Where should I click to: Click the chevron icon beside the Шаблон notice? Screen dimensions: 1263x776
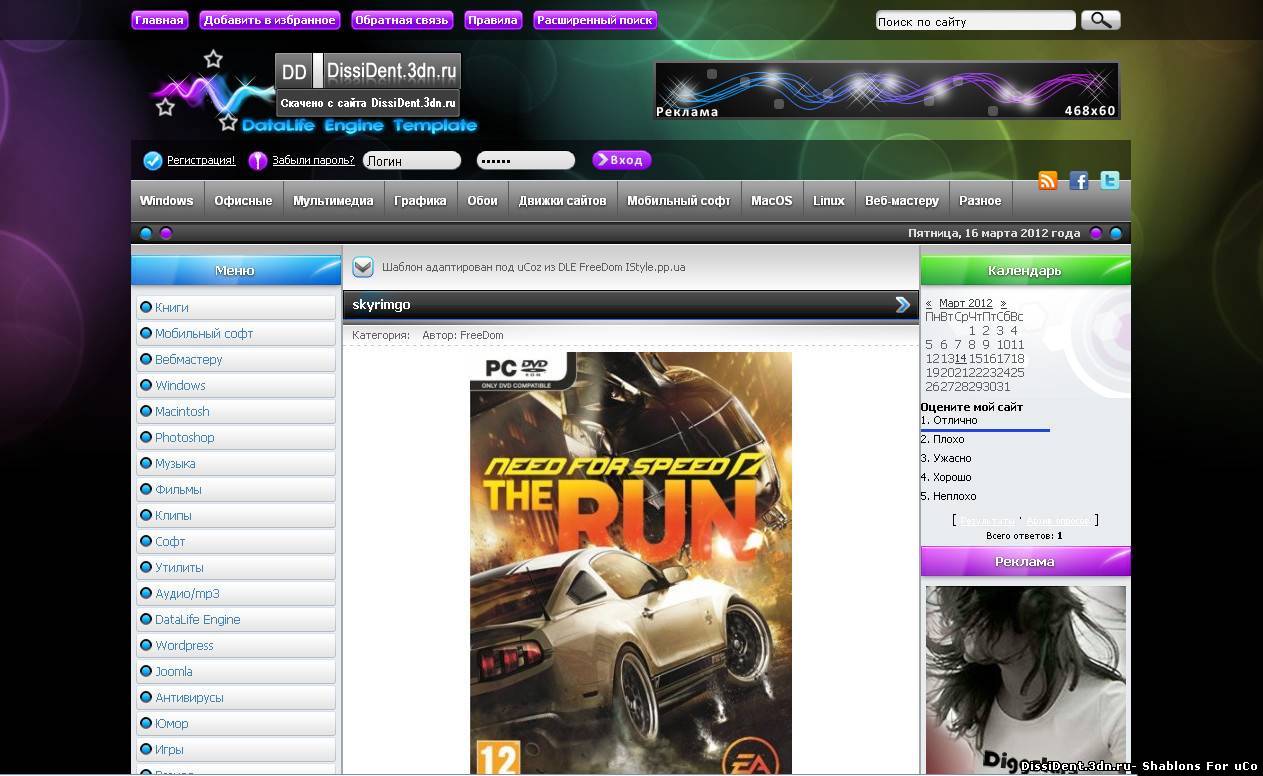pyautogui.click(x=363, y=267)
